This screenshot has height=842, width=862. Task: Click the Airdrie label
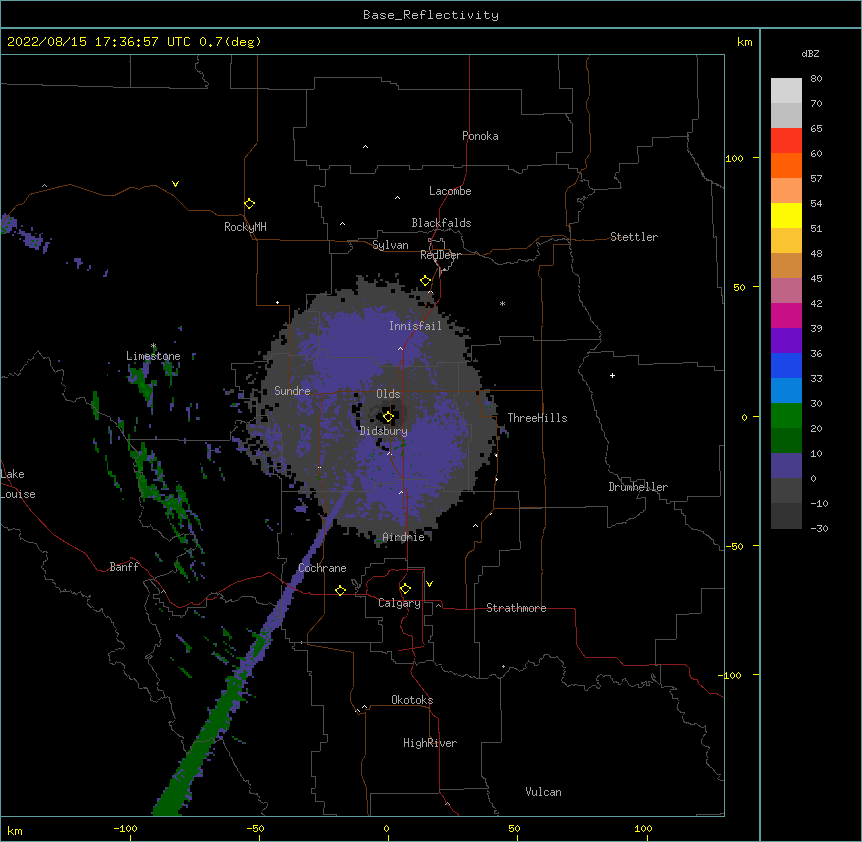click(403, 537)
